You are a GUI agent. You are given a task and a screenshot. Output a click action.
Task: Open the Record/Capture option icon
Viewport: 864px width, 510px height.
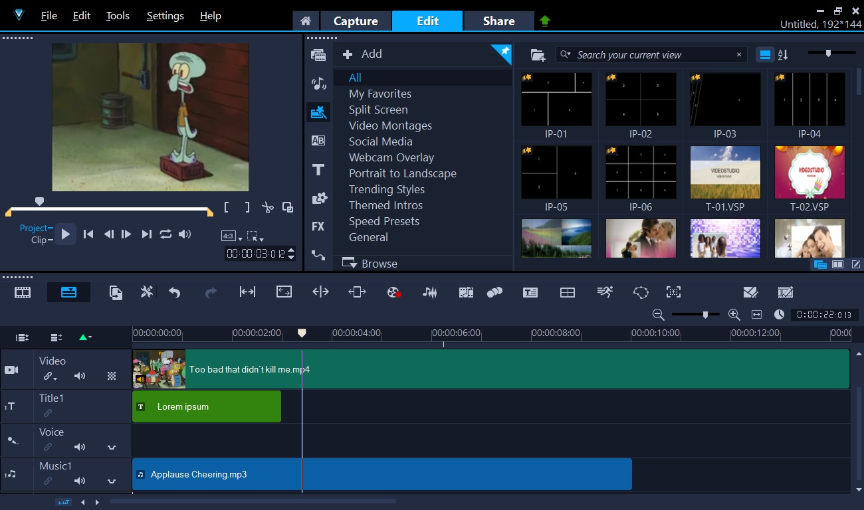point(393,292)
